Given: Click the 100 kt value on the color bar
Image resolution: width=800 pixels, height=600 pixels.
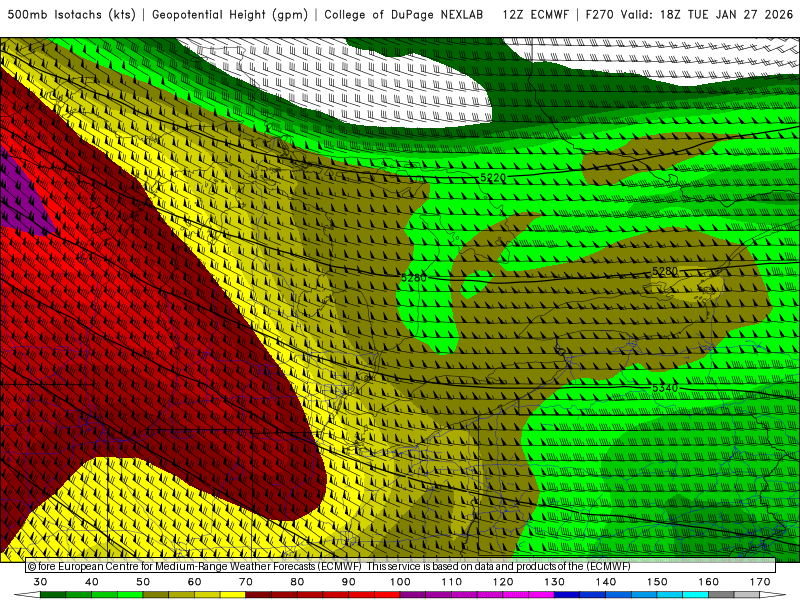Looking at the screenshot, I should point(400,582).
